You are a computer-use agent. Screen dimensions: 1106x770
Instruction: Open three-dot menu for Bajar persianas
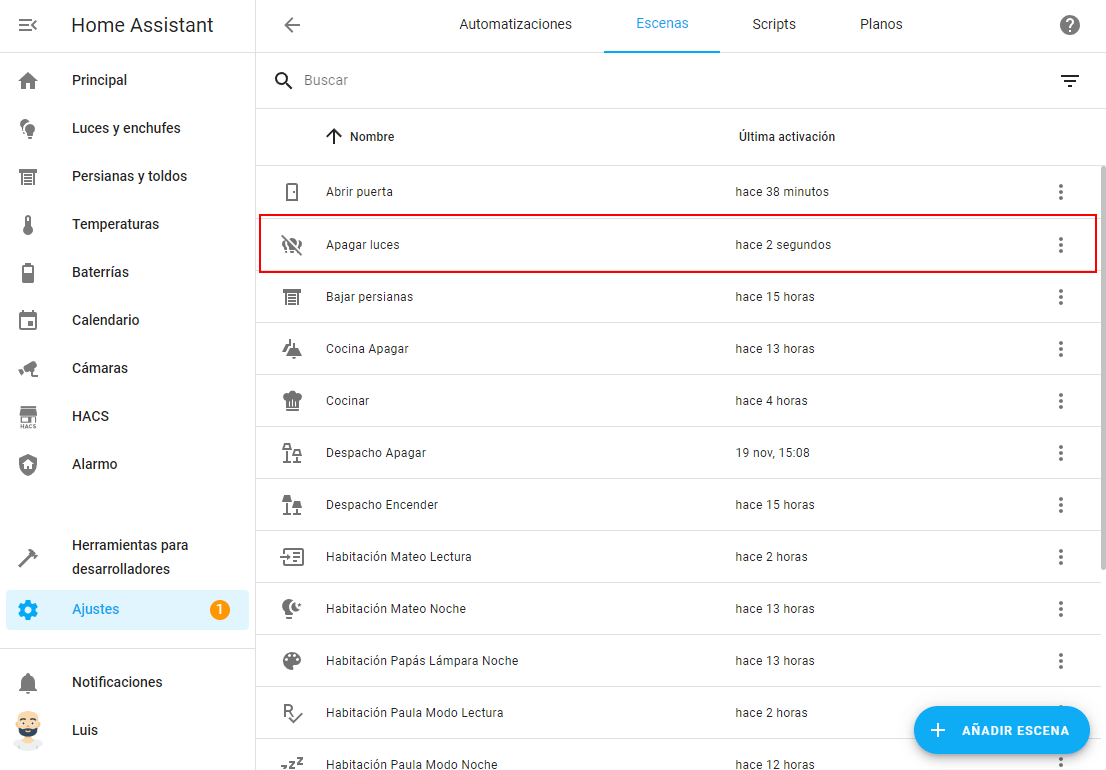[1061, 297]
